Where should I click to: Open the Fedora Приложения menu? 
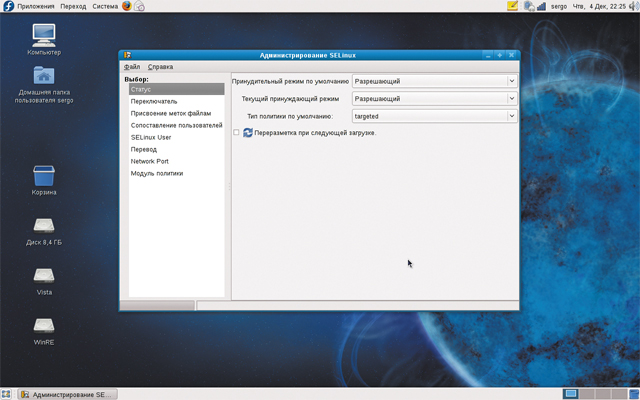29,6
